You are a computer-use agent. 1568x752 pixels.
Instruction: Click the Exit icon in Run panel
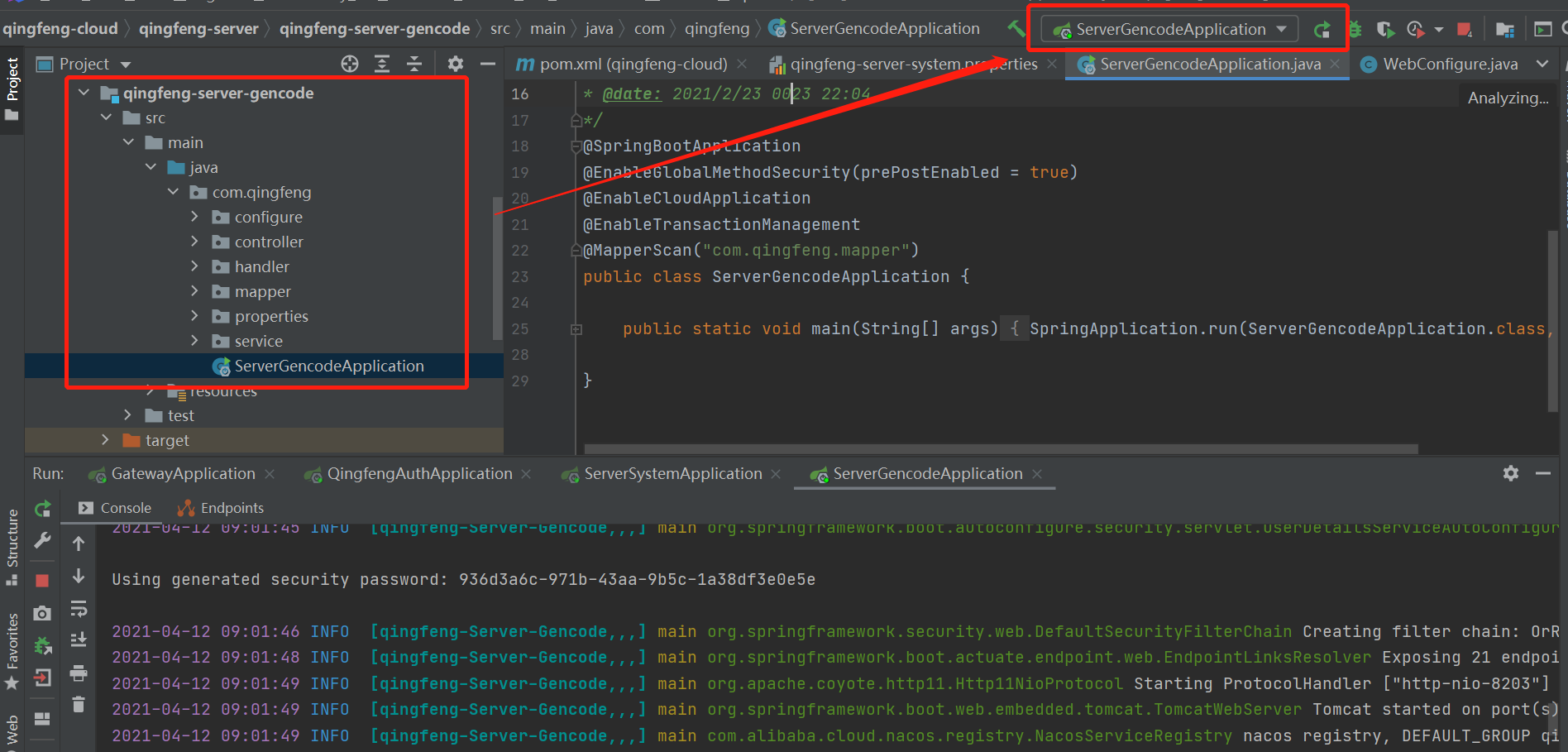(42, 678)
